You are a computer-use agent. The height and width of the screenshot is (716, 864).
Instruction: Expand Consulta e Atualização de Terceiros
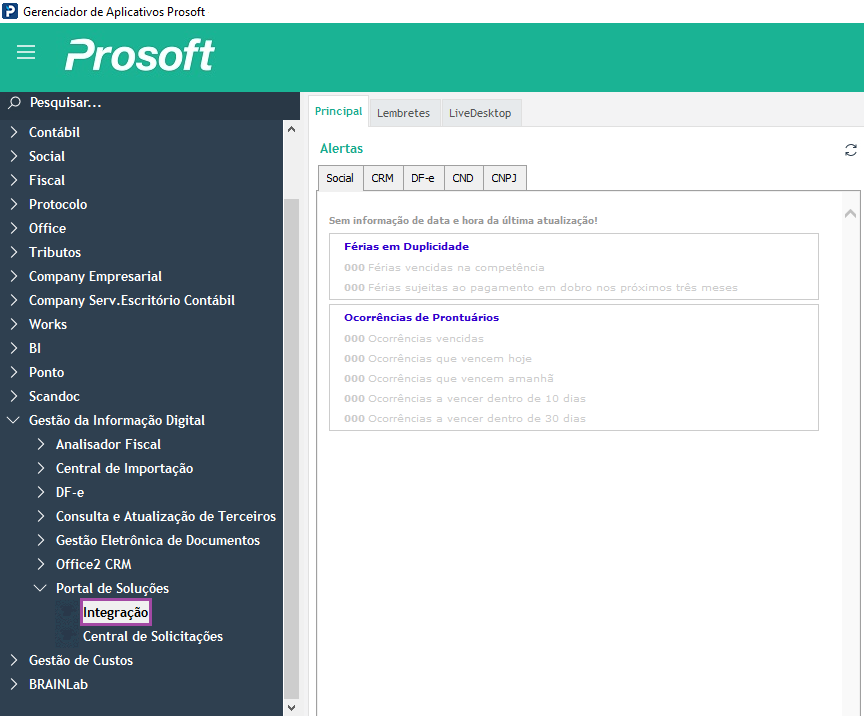tap(41, 516)
